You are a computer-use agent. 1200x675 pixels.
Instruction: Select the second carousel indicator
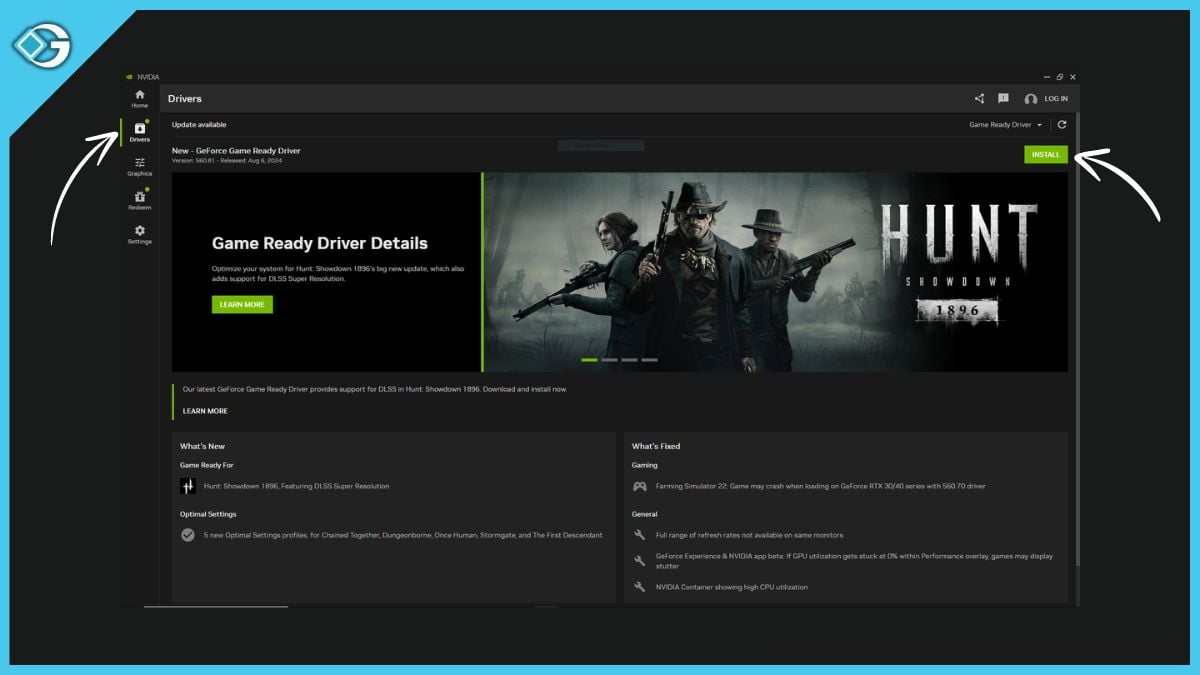point(609,360)
